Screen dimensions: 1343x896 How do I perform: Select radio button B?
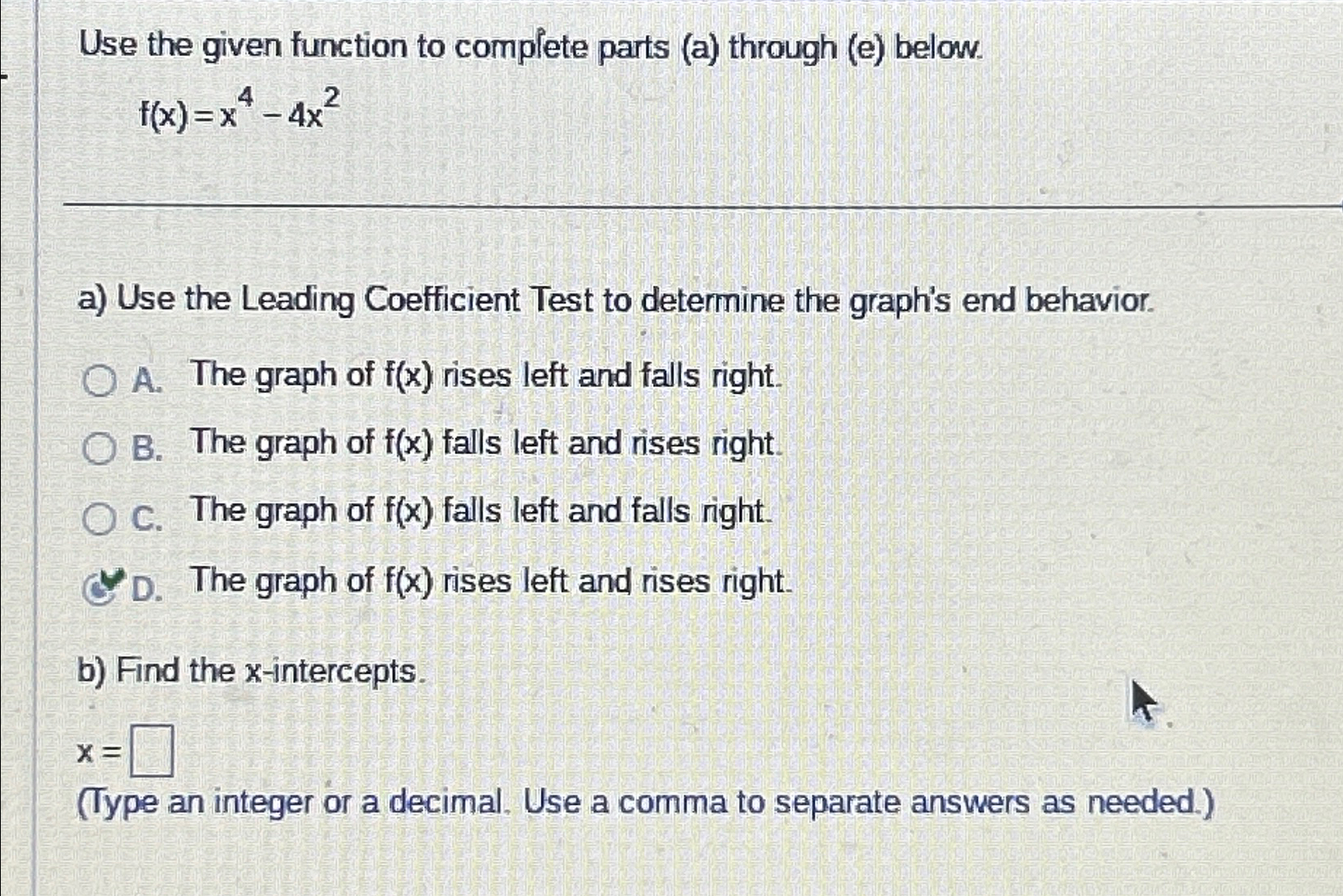pyautogui.click(x=99, y=446)
